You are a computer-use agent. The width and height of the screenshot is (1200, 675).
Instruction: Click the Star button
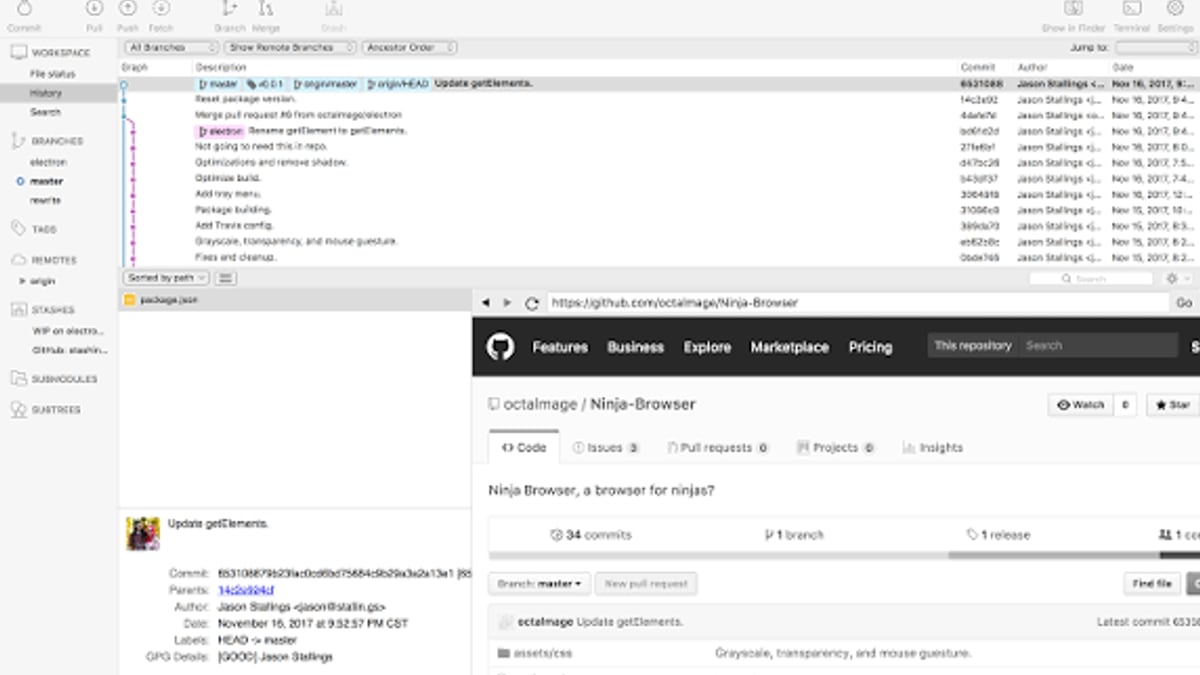coord(1173,405)
